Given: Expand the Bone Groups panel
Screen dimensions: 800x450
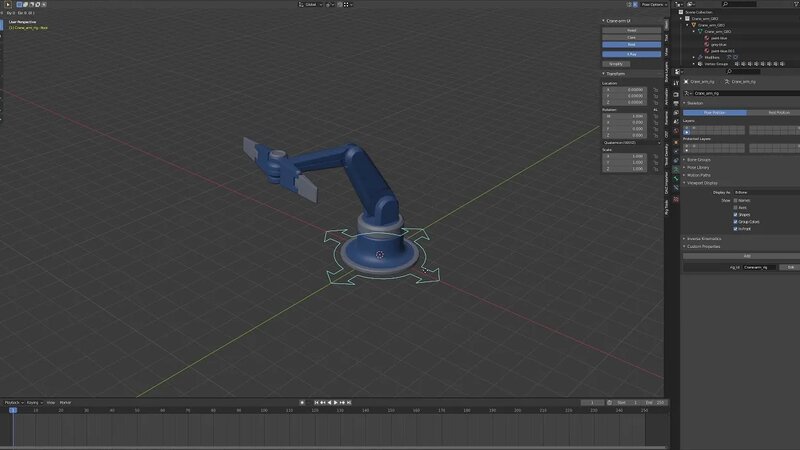Looking at the screenshot, I should click(x=698, y=160).
